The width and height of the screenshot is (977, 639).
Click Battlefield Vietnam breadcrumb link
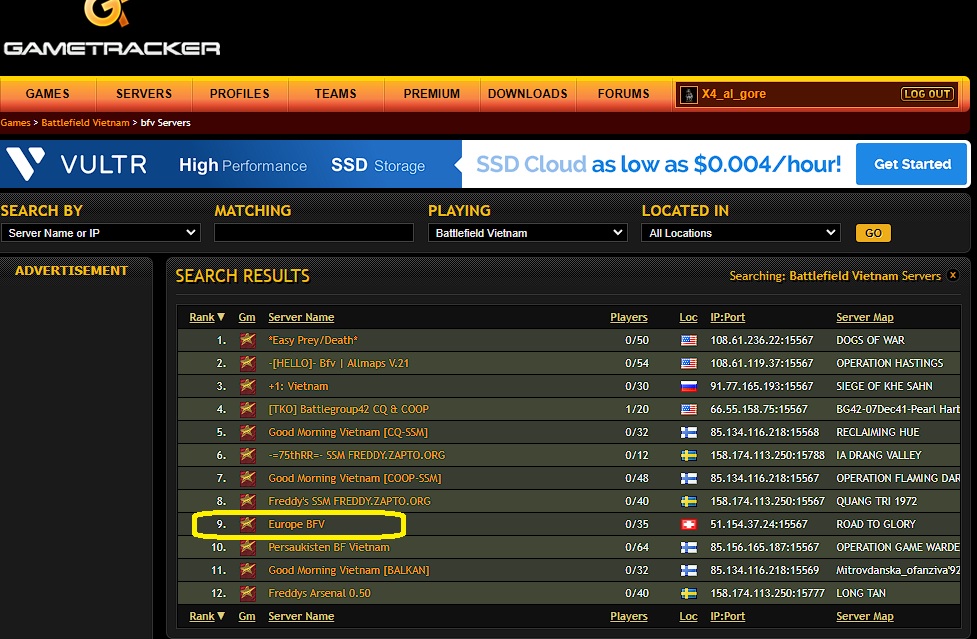(85, 123)
